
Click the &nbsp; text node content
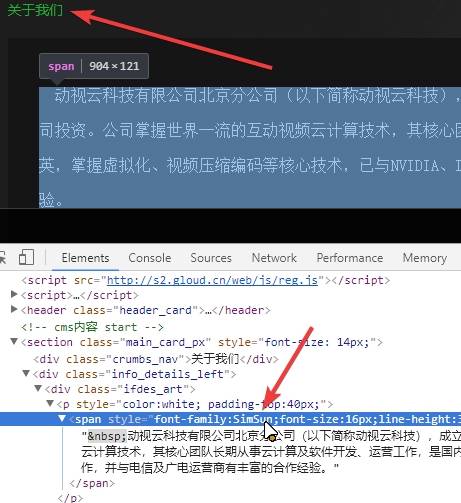107,436
